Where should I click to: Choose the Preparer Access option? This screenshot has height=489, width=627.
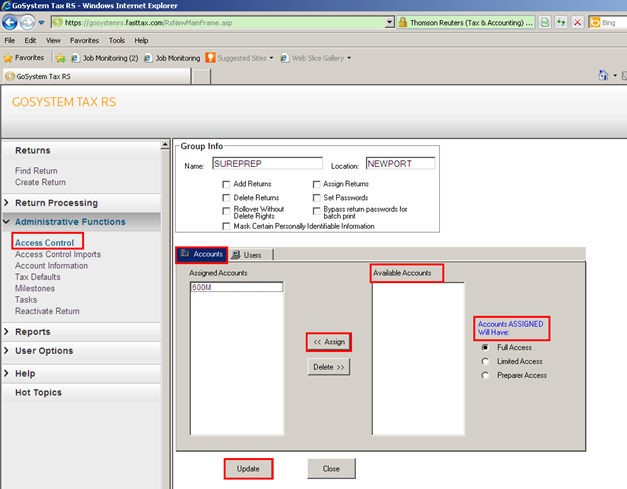tap(486, 376)
